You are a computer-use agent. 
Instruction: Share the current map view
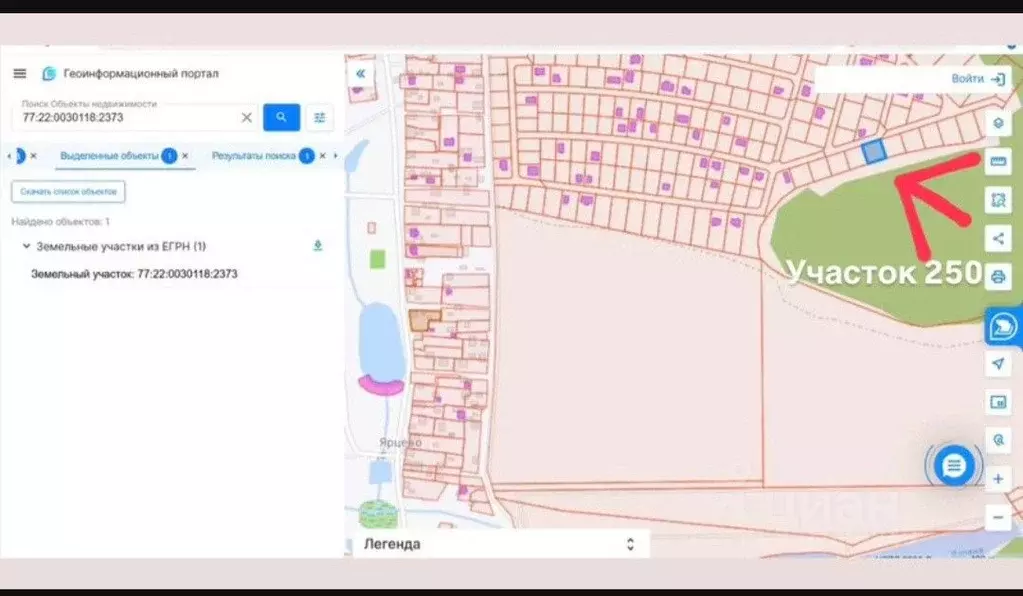pyautogui.click(x=997, y=238)
